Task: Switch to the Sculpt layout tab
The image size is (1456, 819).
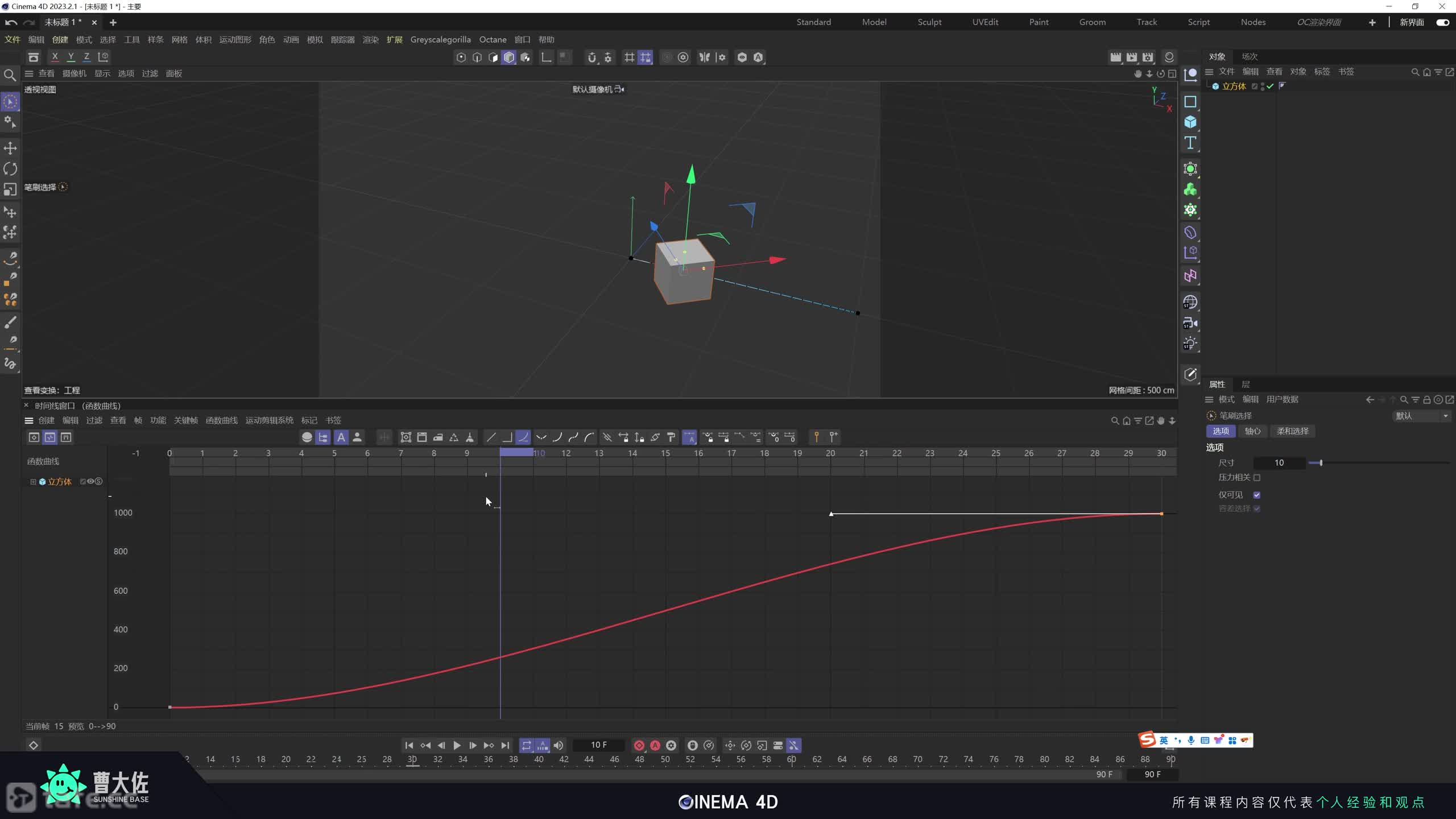Action: (929, 22)
